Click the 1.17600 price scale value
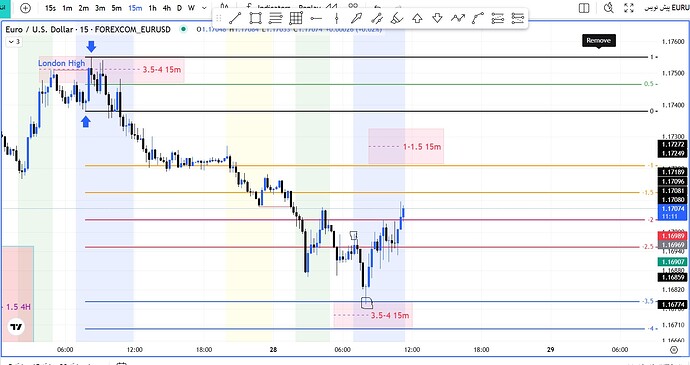690x365 pixels. (673, 42)
